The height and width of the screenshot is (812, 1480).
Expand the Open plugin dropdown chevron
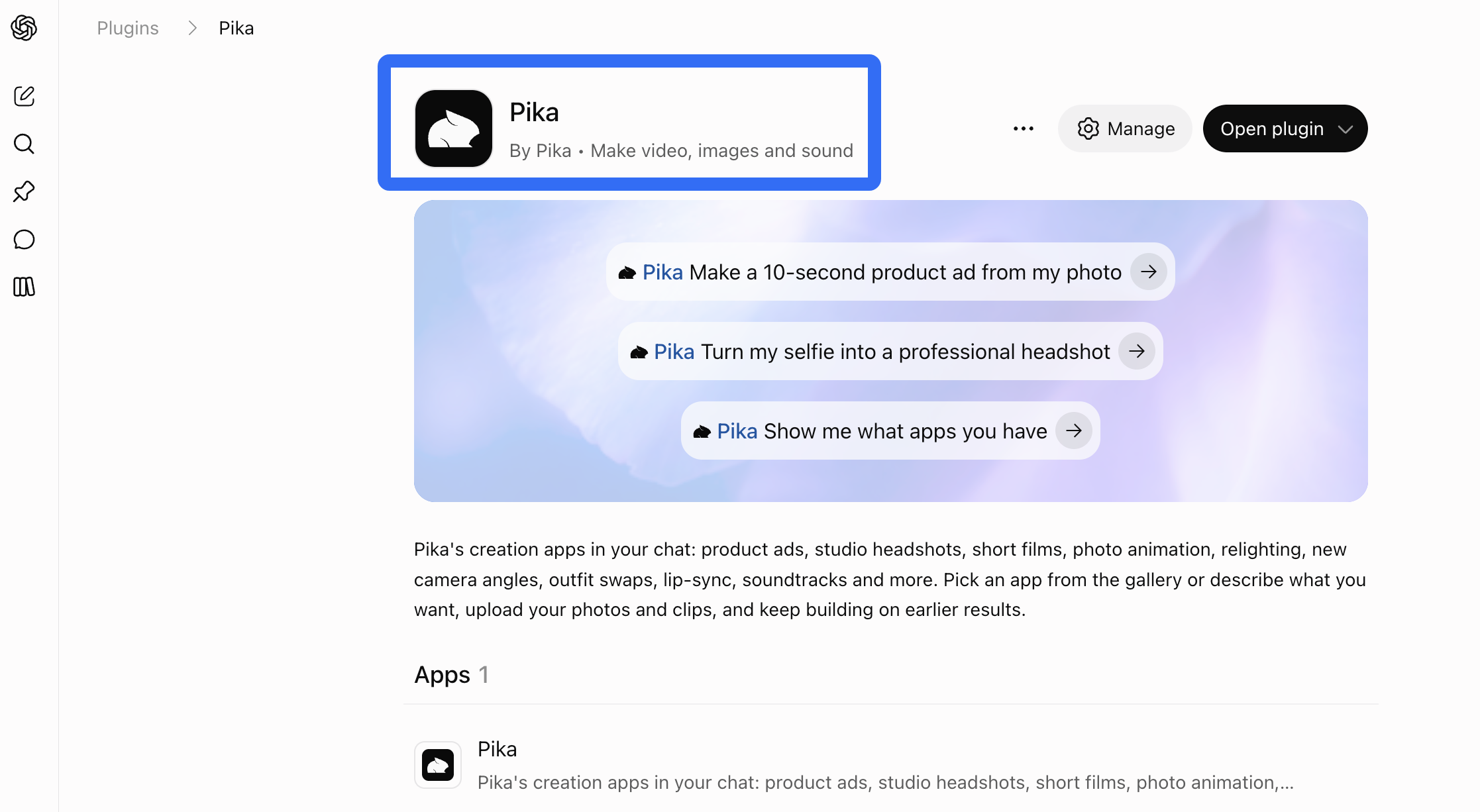[x=1346, y=129]
